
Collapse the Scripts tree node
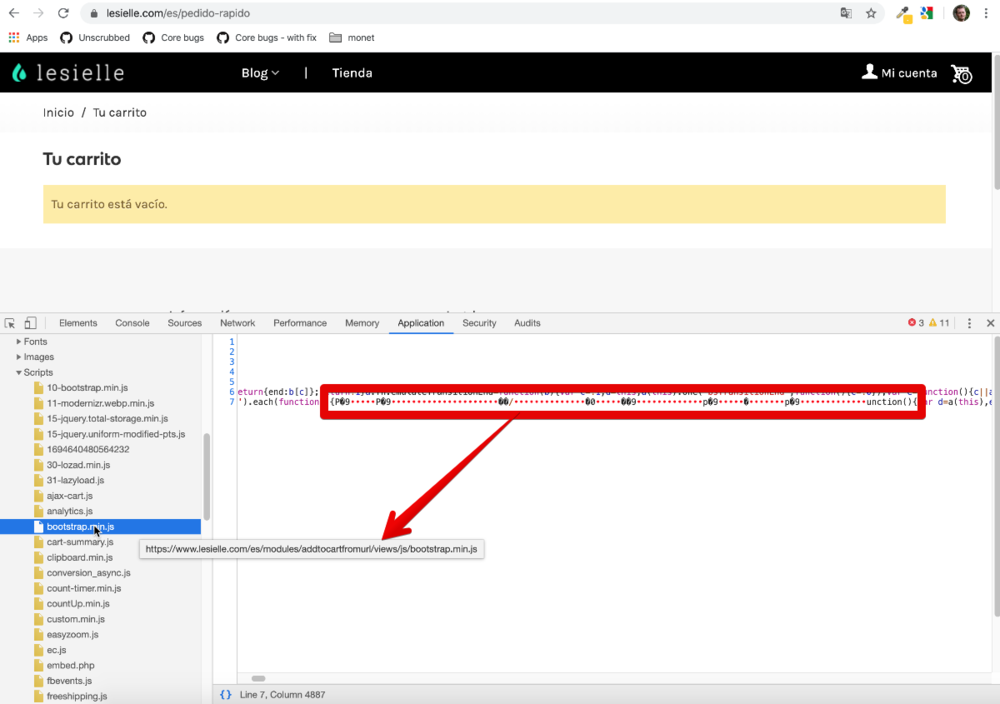[x=19, y=373]
